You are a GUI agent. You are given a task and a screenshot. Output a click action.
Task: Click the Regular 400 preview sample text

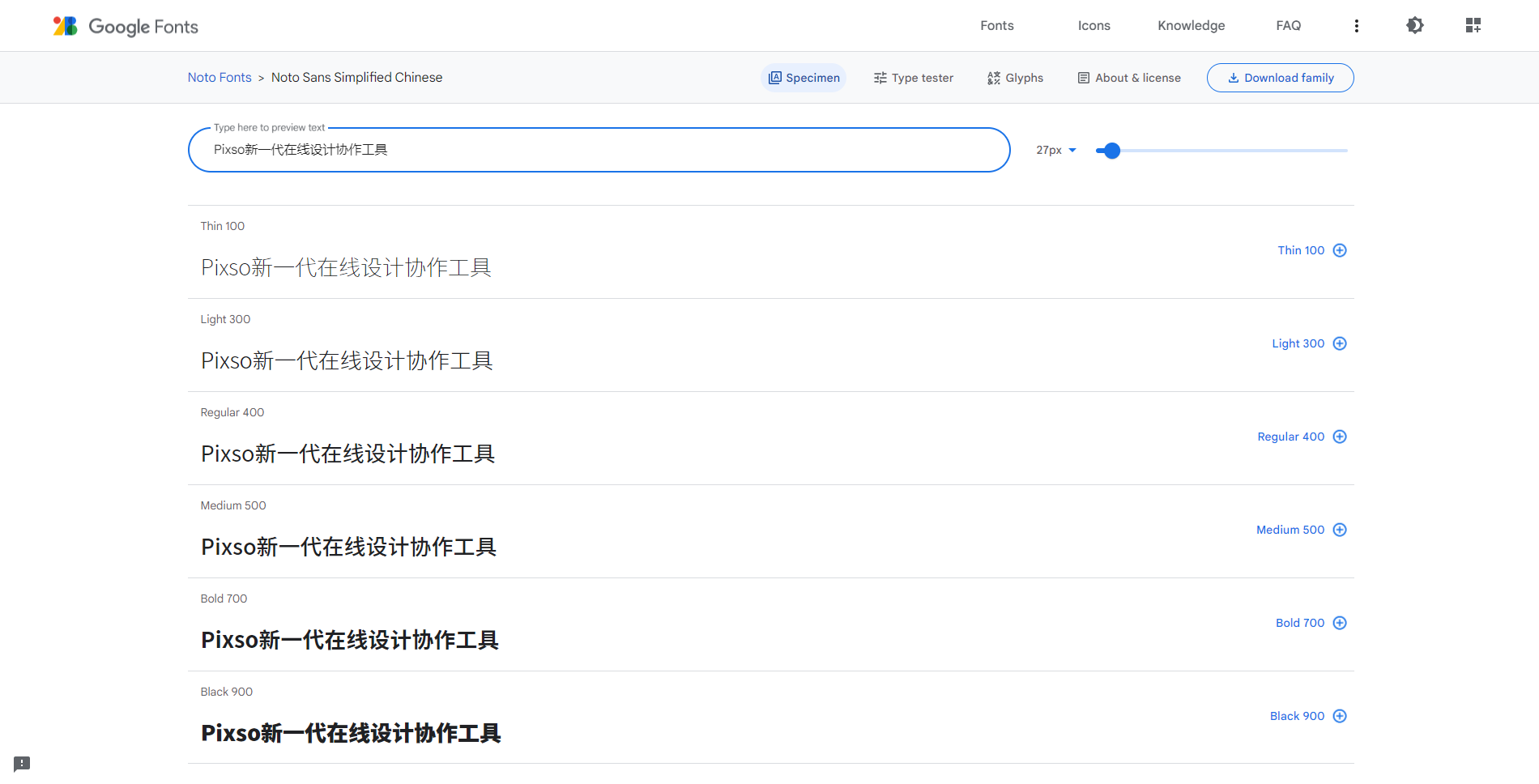tap(348, 454)
